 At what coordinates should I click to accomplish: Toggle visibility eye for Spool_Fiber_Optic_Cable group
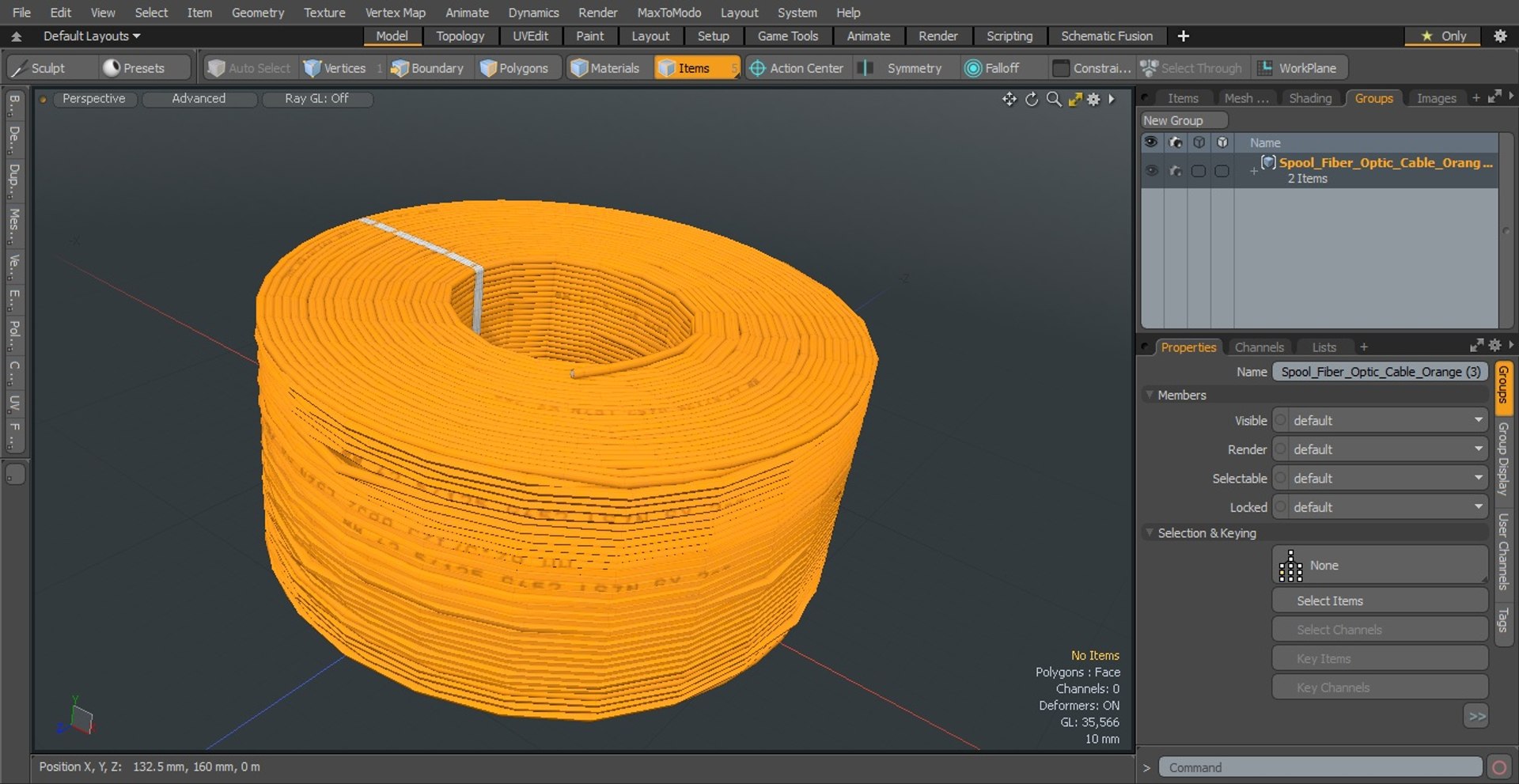click(x=1152, y=170)
